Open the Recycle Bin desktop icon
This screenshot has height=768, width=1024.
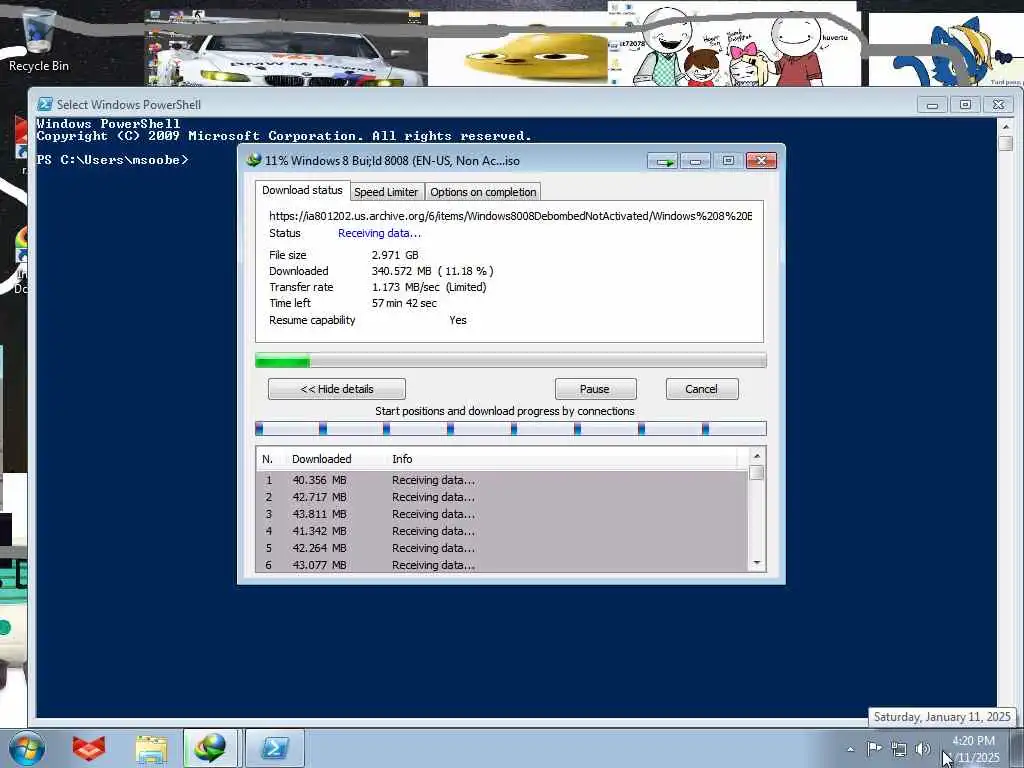click(x=38, y=39)
